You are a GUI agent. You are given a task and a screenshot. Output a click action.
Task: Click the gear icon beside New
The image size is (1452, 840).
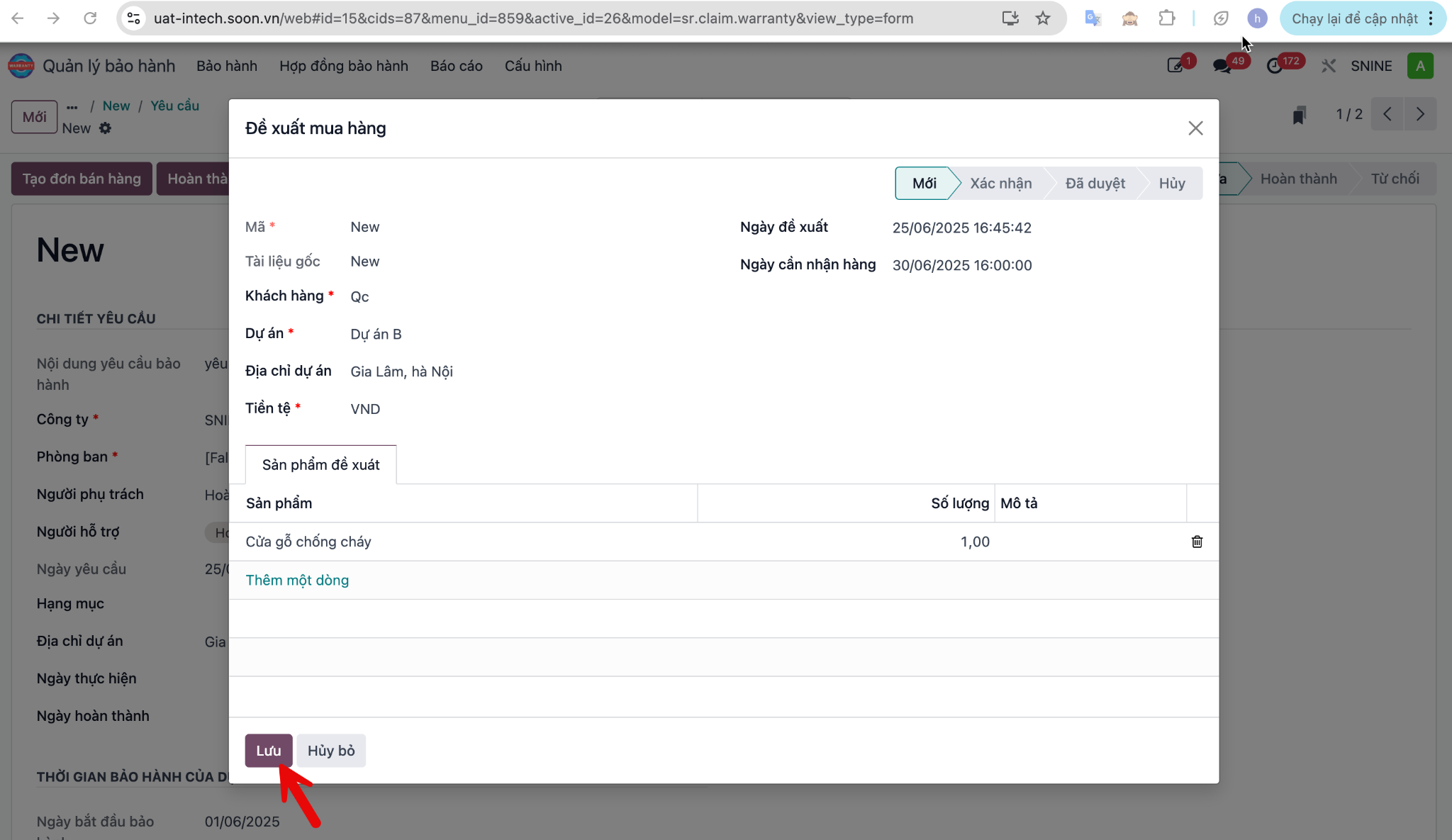click(105, 128)
